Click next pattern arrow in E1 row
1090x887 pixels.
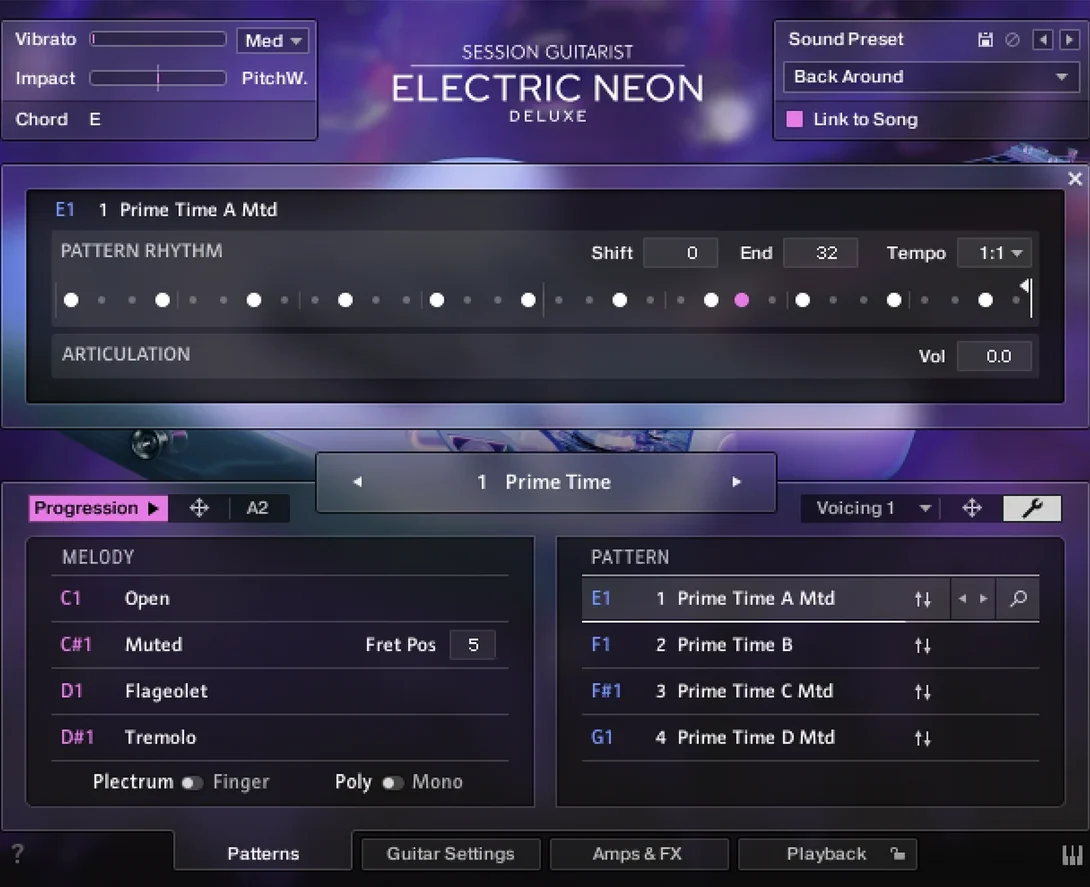coord(984,599)
